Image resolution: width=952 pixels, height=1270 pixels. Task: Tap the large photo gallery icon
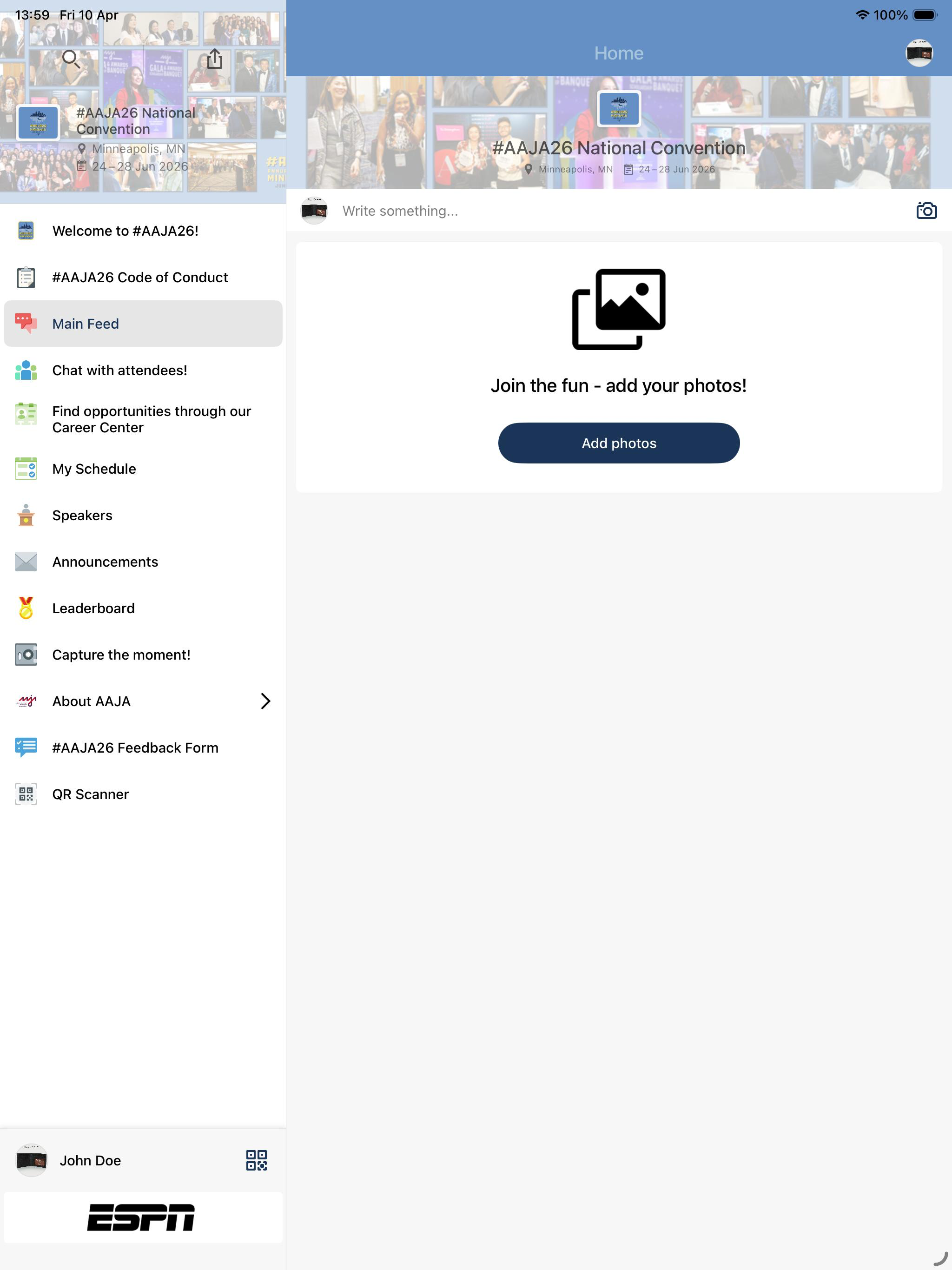coord(618,309)
